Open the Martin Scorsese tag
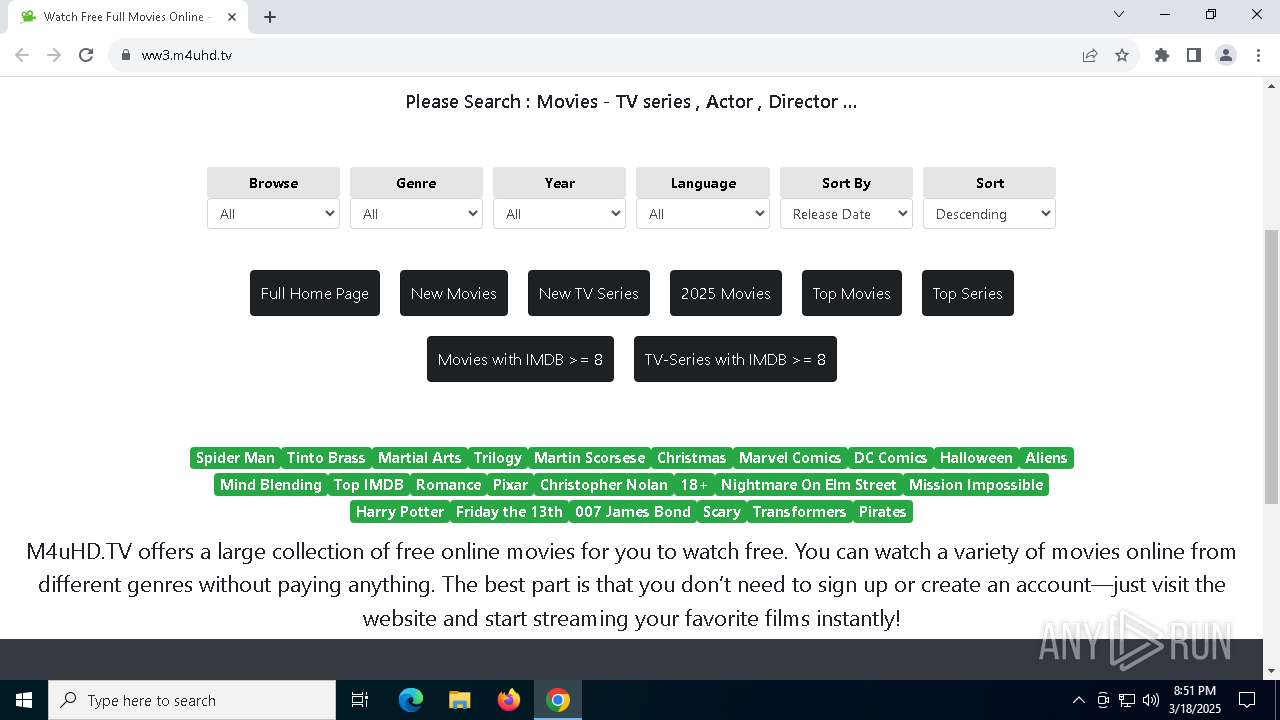This screenshot has height=720, width=1280. point(589,458)
